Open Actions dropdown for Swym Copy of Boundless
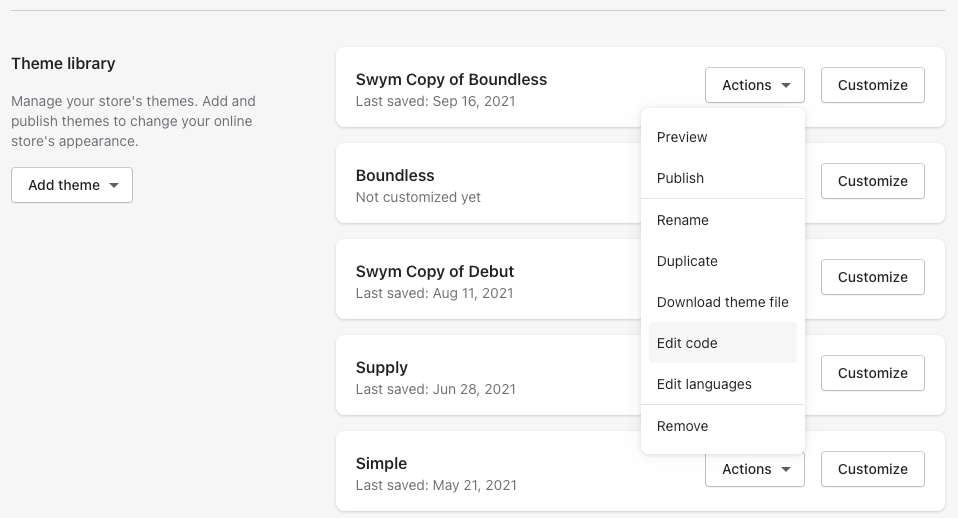 754,85
